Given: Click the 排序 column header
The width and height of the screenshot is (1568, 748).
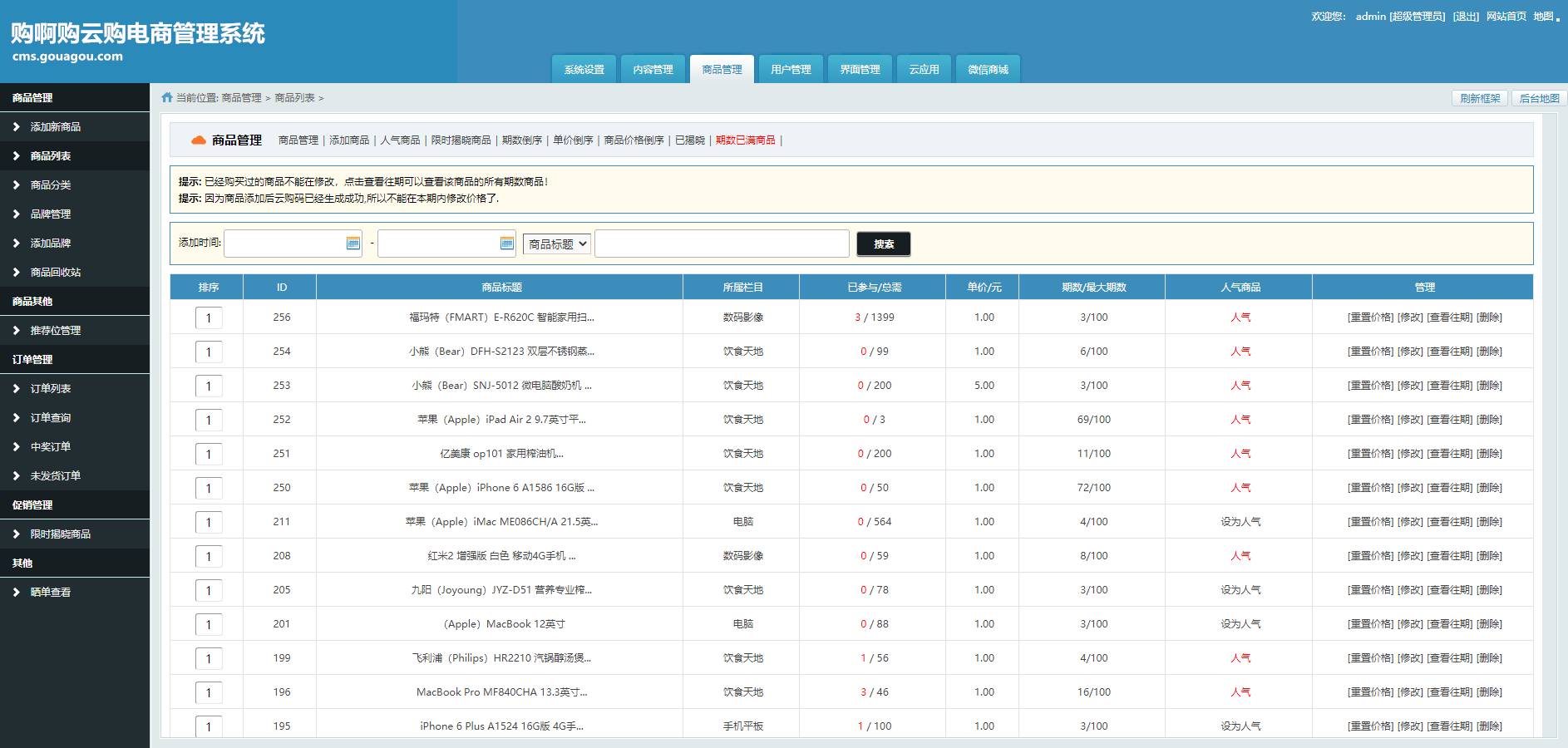Looking at the screenshot, I should pyautogui.click(x=208, y=287).
